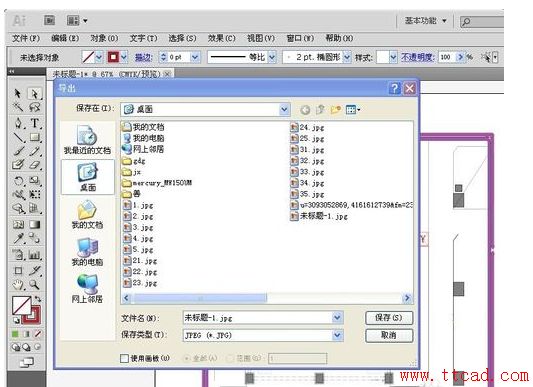The width and height of the screenshot is (533, 387).
Task: Click the search field at top right
Action: pyautogui.click(x=482, y=21)
